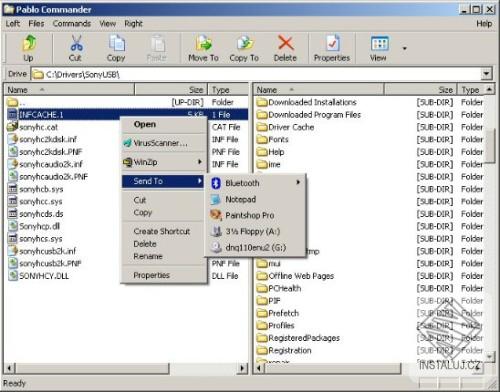Viewport: 500px width, 392px height.
Task: Expand the WinZip submenu
Action: point(163,162)
